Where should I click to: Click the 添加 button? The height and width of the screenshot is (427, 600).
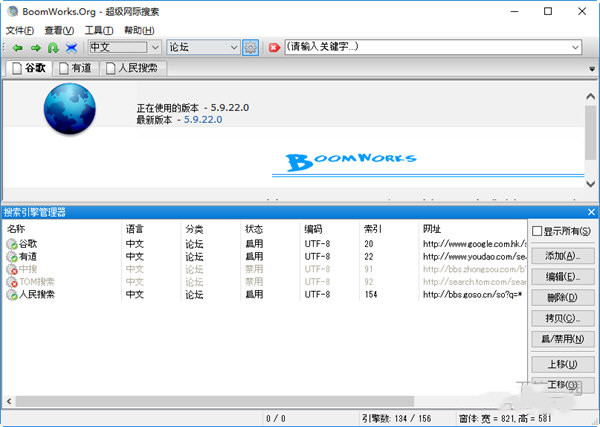557,256
